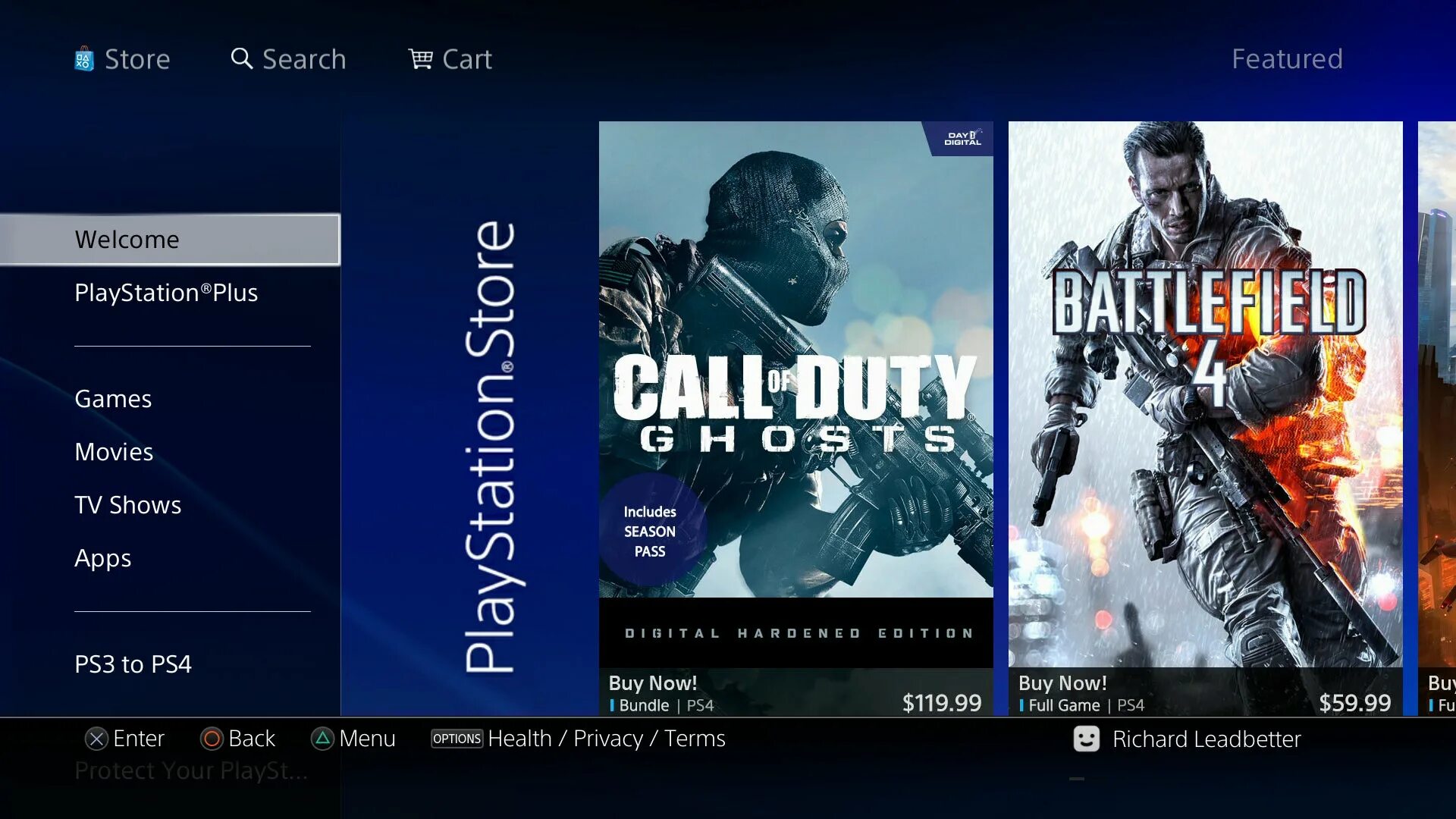Click Buy Now on Battlefield 4
1456x819 pixels.
pos(1062,682)
